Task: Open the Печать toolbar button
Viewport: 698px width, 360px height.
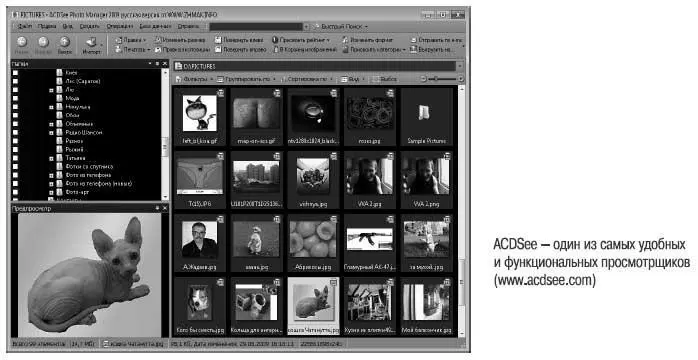Action: pos(133,49)
